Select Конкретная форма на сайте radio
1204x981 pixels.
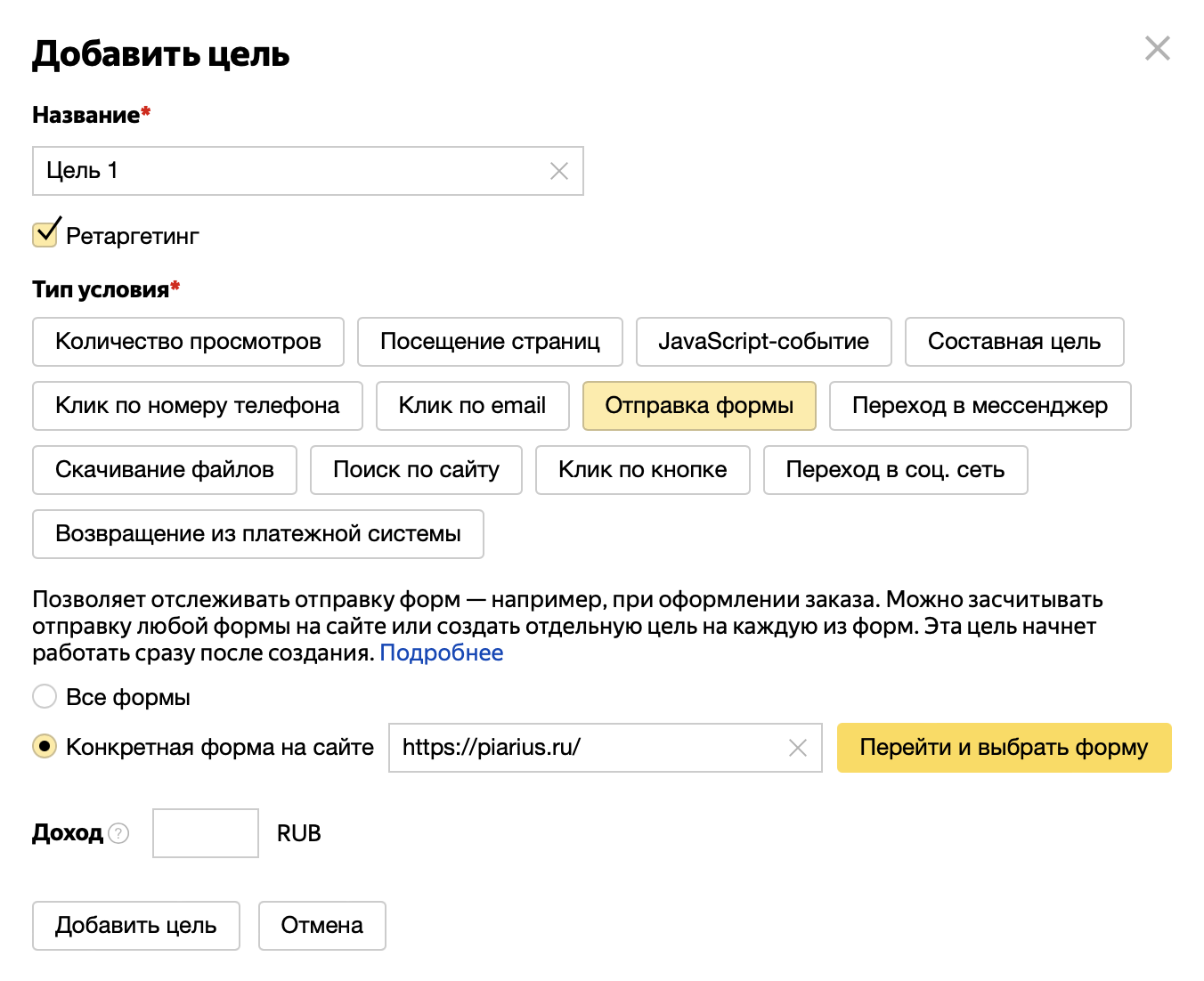(x=45, y=746)
